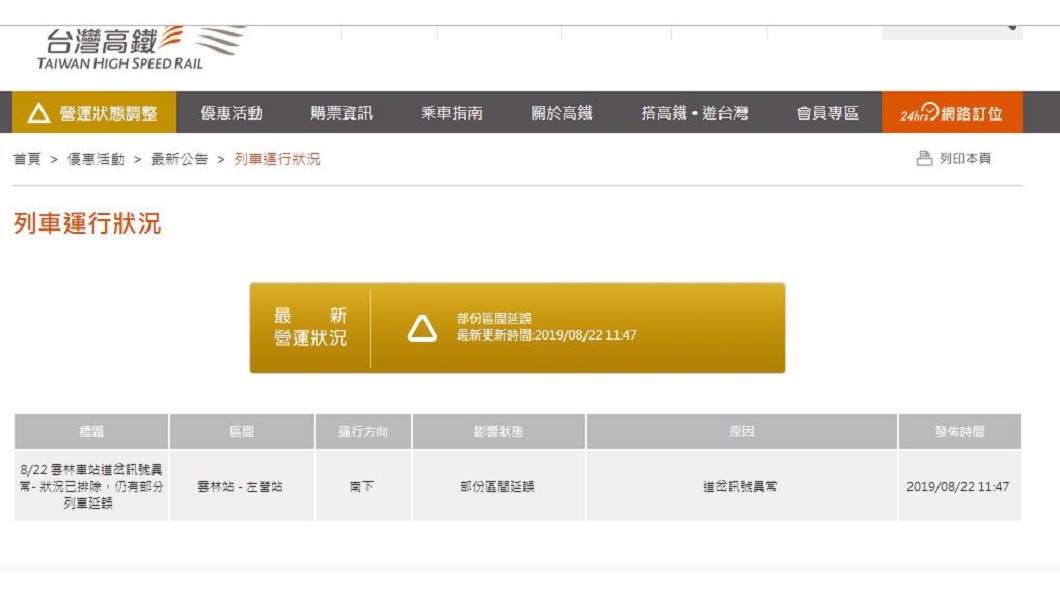The height and width of the screenshot is (596, 1060).
Task: Click 部份區間延誤 text in gold banner
Action: tap(494, 318)
